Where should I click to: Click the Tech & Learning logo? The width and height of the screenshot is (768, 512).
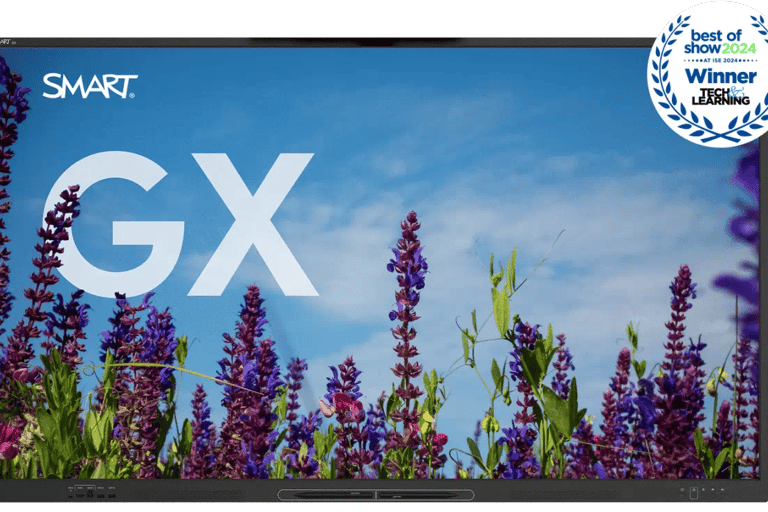720,96
